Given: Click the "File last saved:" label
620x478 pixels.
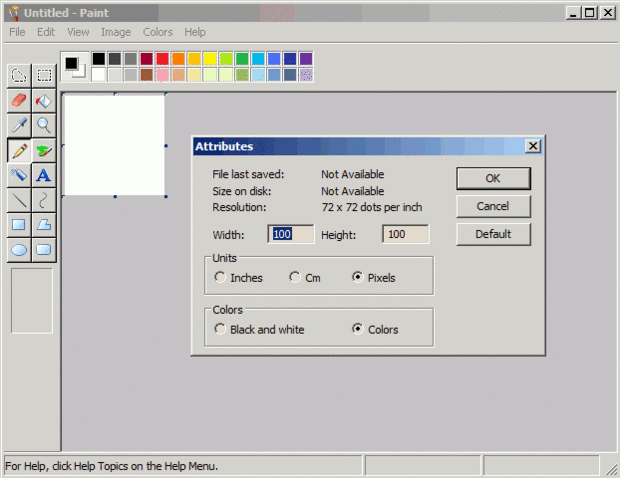Looking at the screenshot, I should 248,174.
